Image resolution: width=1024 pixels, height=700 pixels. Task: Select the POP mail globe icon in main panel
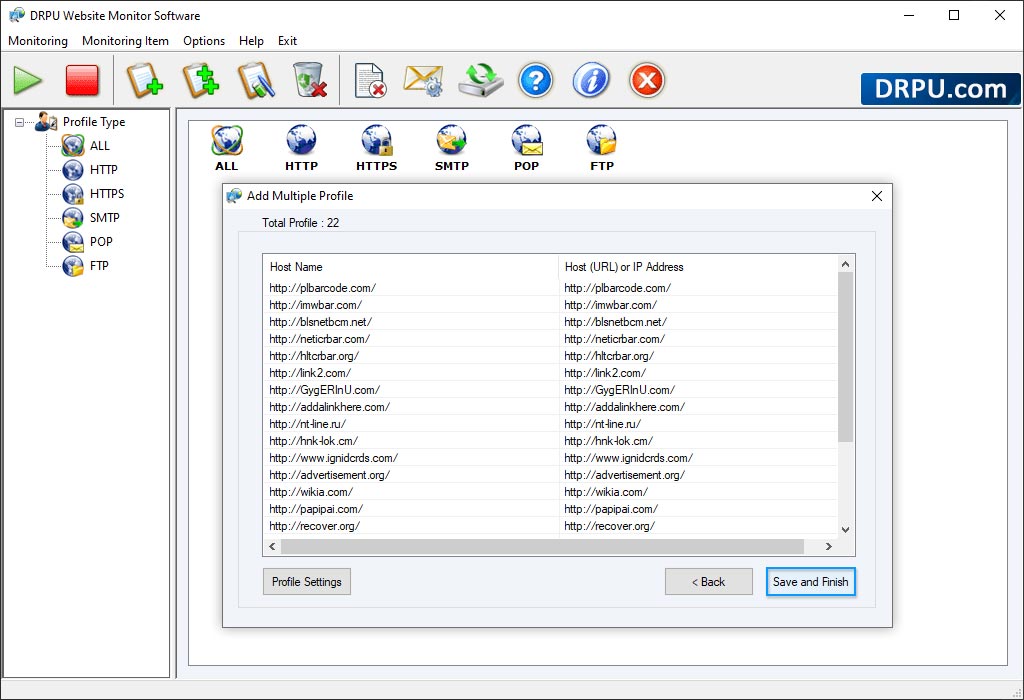(526, 148)
